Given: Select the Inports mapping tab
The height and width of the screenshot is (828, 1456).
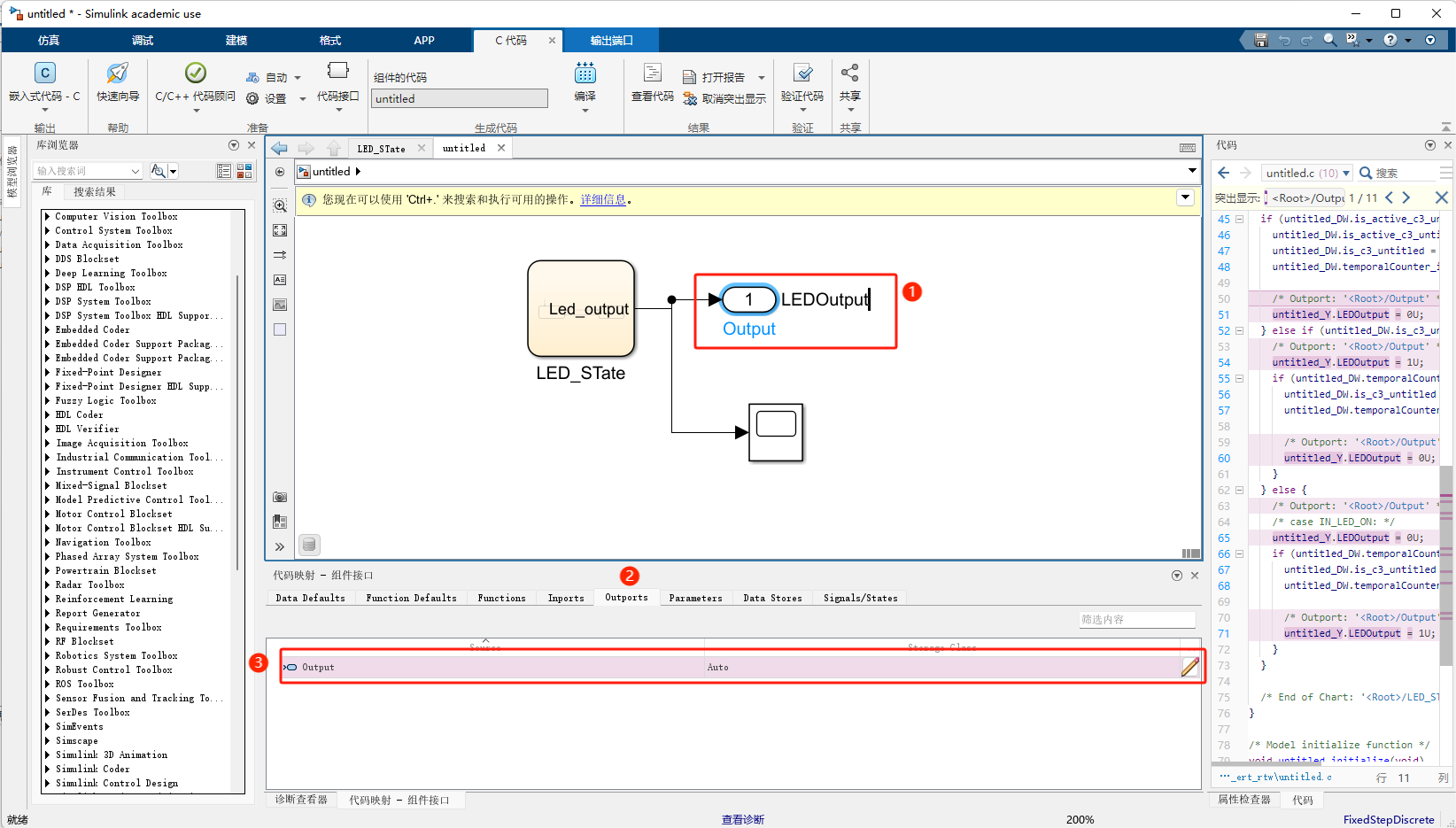Looking at the screenshot, I should point(566,598).
